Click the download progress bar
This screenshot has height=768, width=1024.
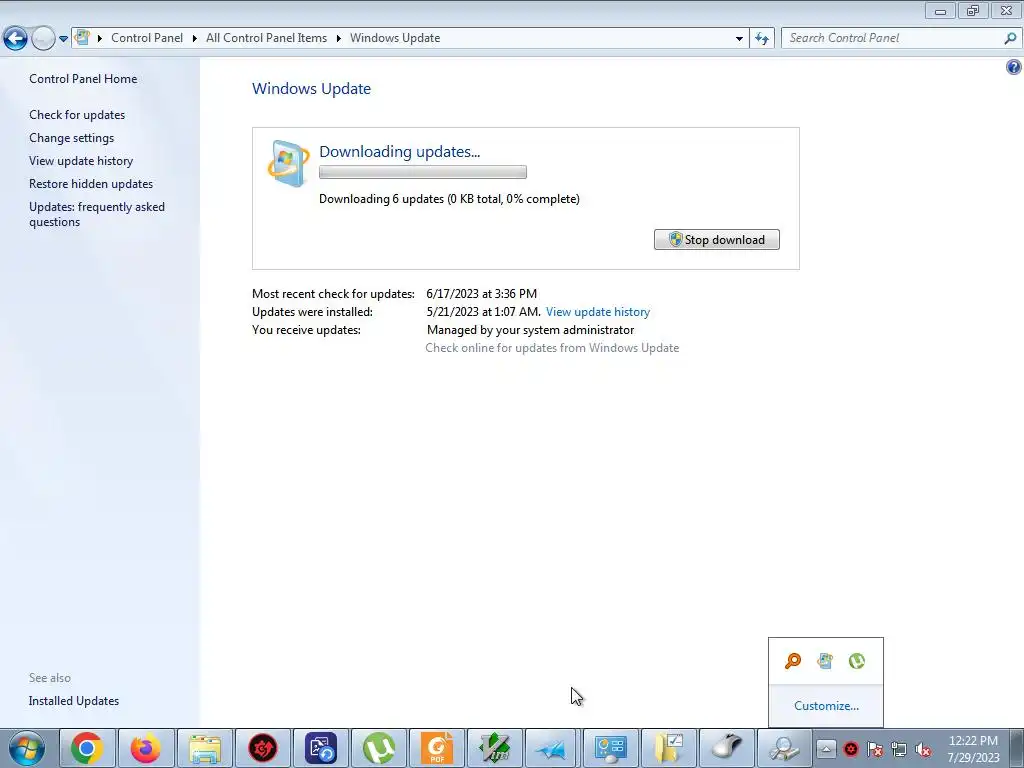click(x=423, y=172)
